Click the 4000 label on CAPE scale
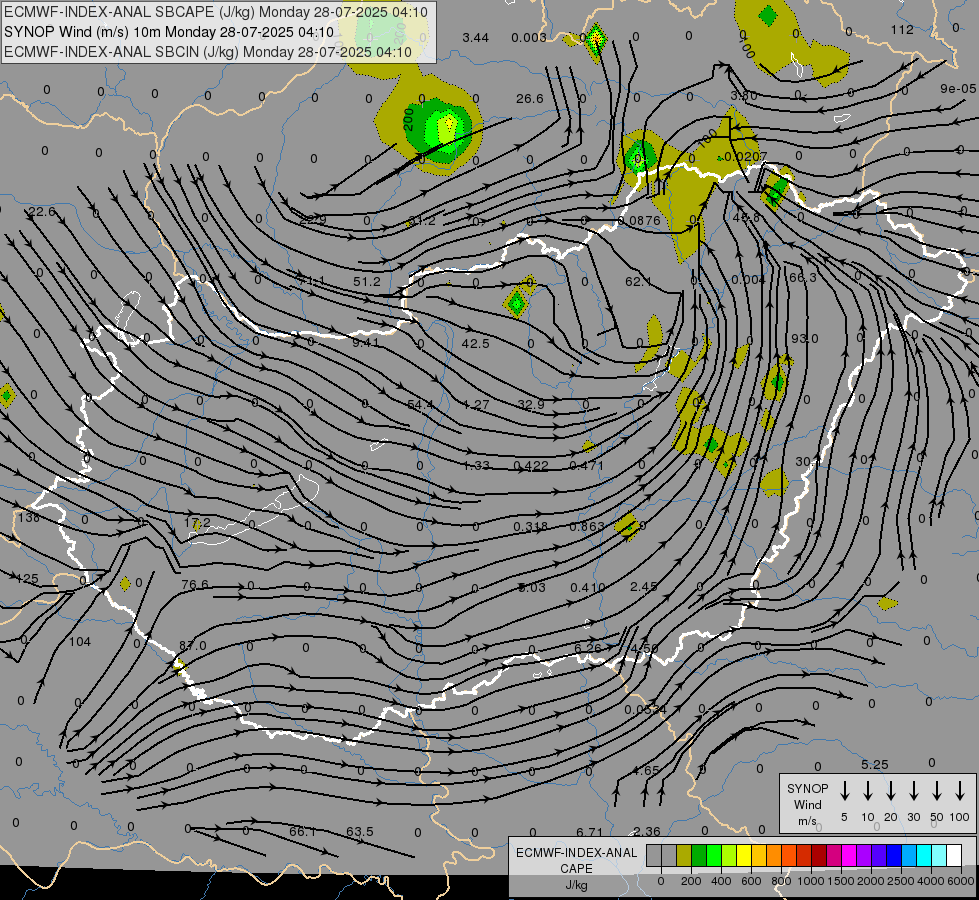 click(930, 881)
